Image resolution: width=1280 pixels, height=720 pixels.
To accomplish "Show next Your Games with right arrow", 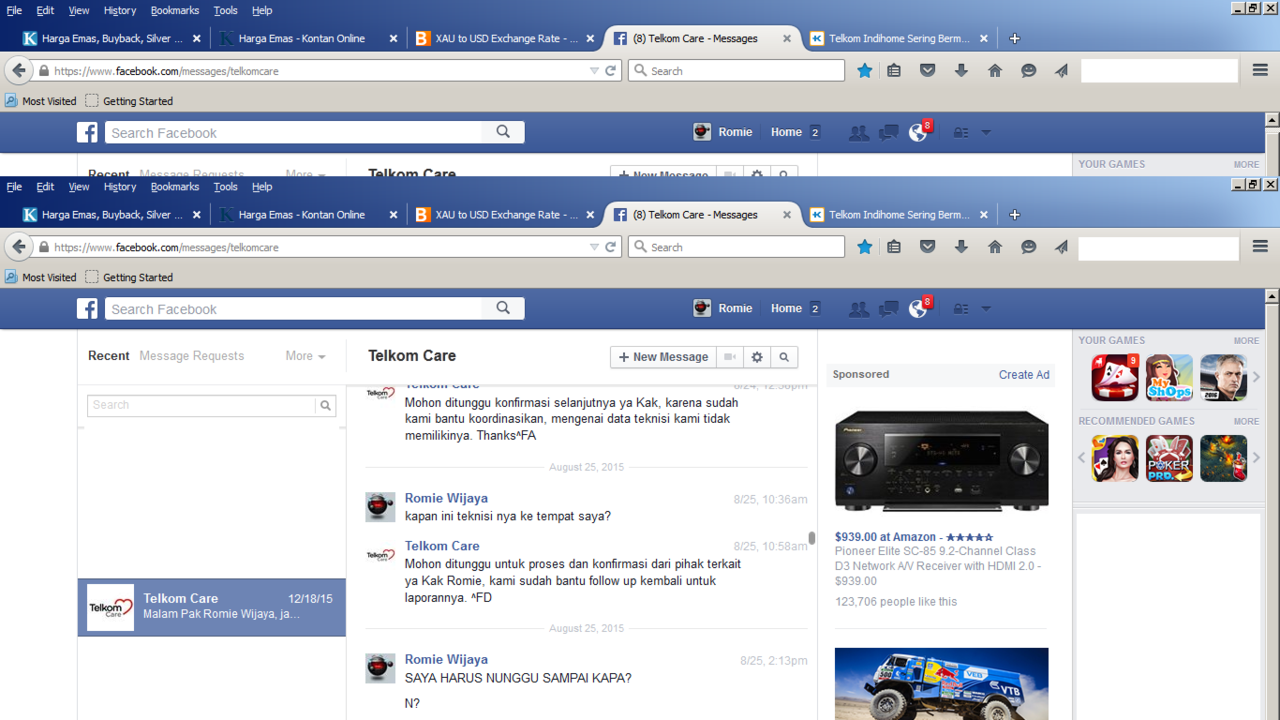I will [x=1257, y=377].
